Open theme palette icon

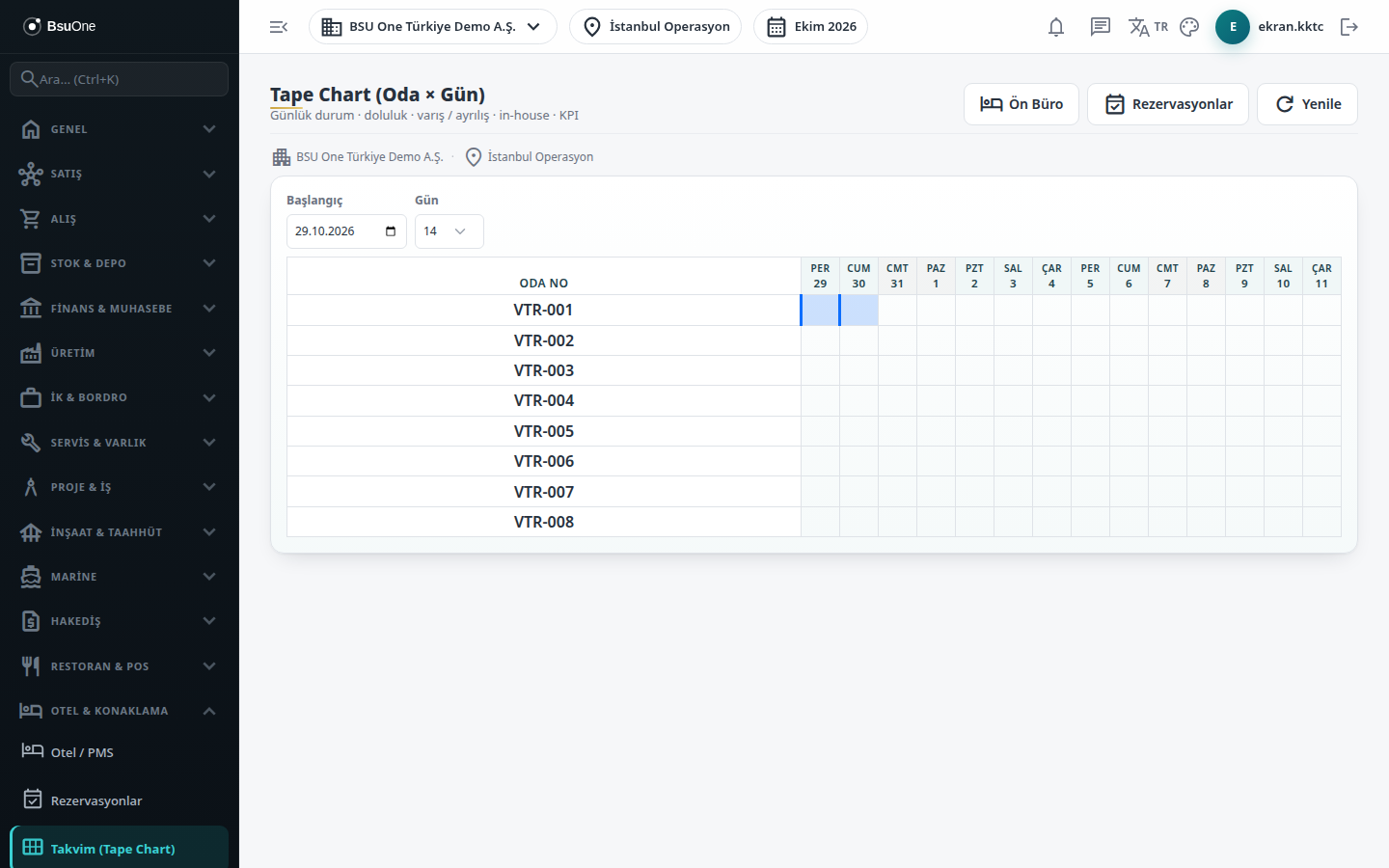1189,27
